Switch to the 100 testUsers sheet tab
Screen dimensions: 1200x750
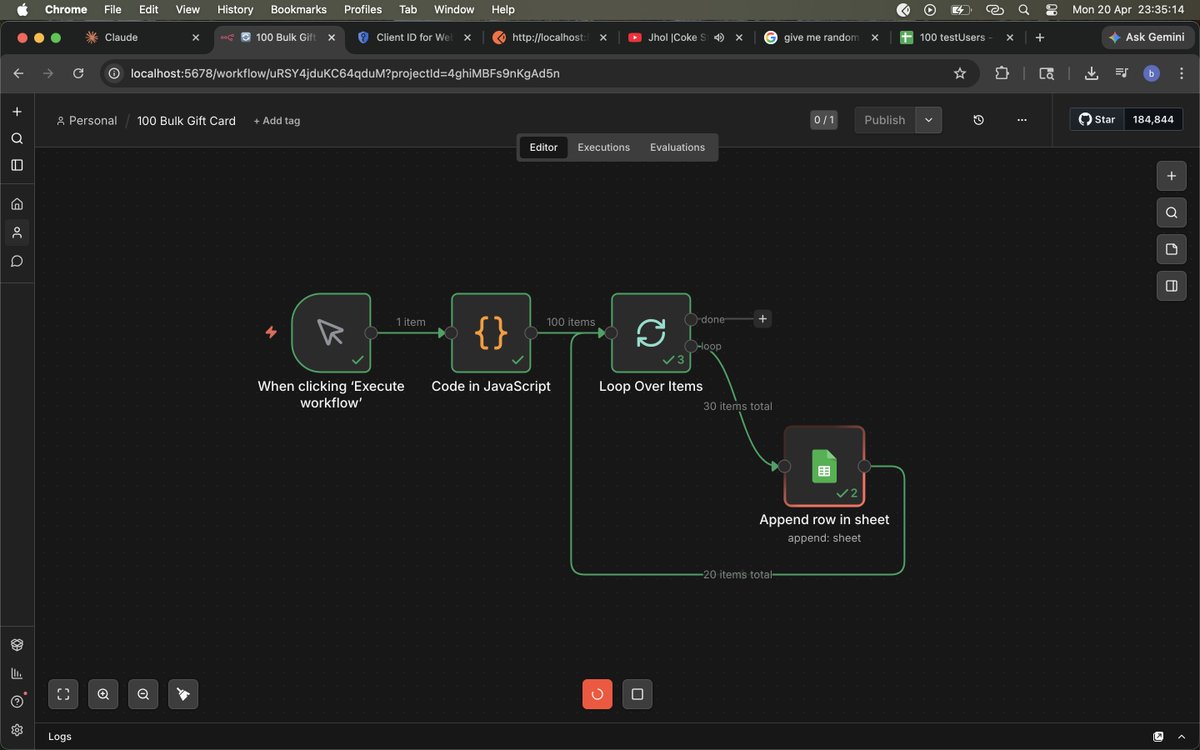[x=955, y=37]
